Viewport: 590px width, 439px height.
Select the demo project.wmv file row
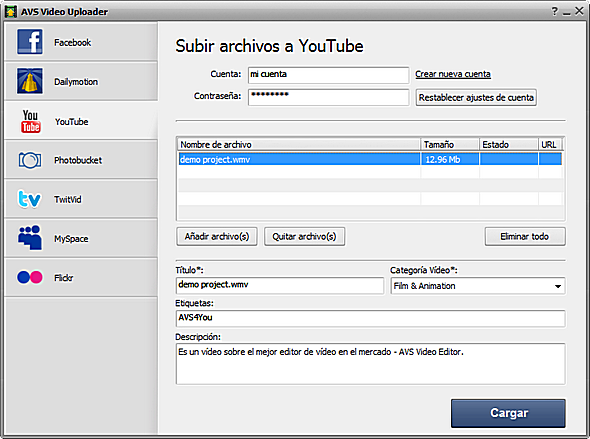click(x=370, y=159)
